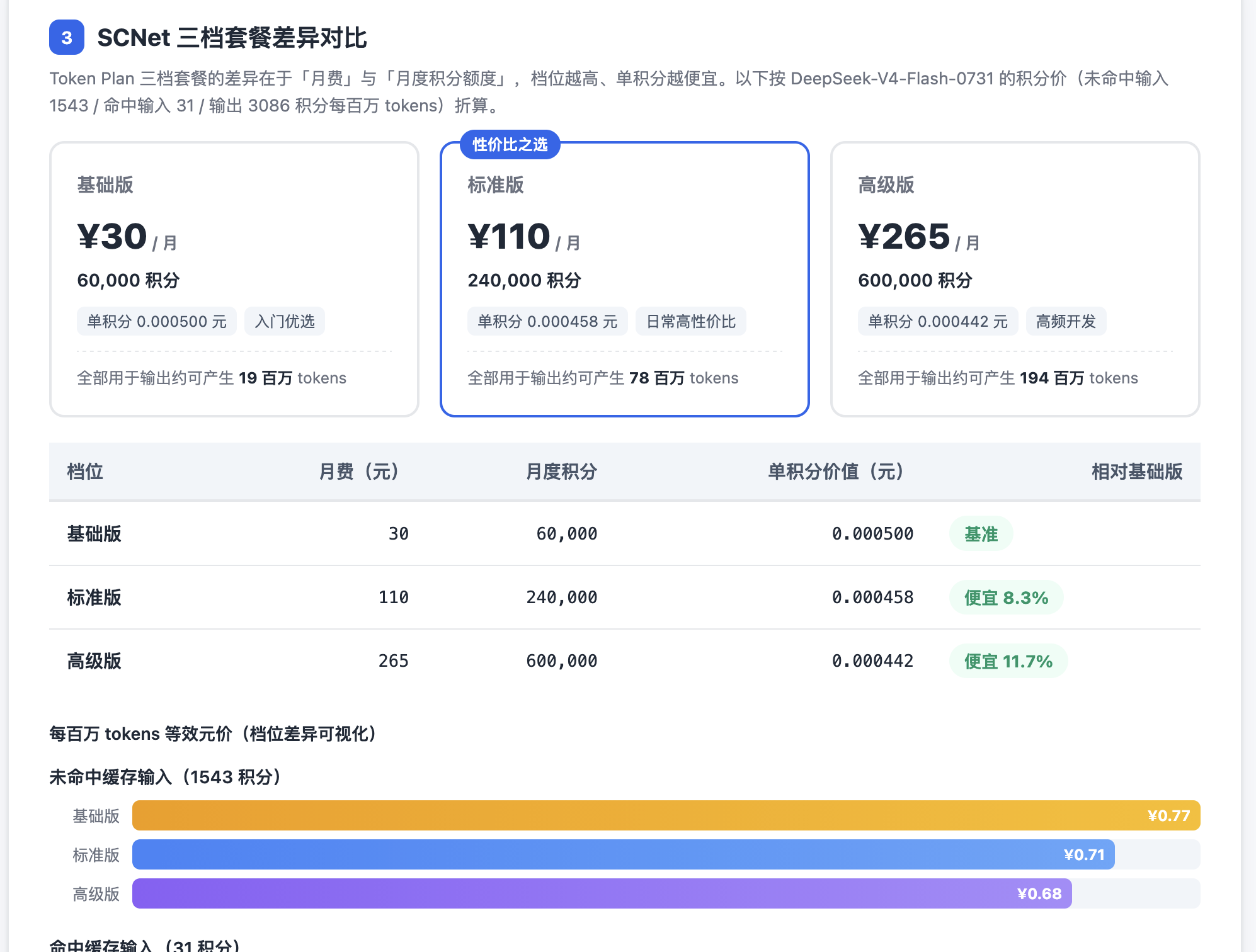The width and height of the screenshot is (1256, 952).
Task: Click the table cell '60,000'
Action: coord(566,534)
